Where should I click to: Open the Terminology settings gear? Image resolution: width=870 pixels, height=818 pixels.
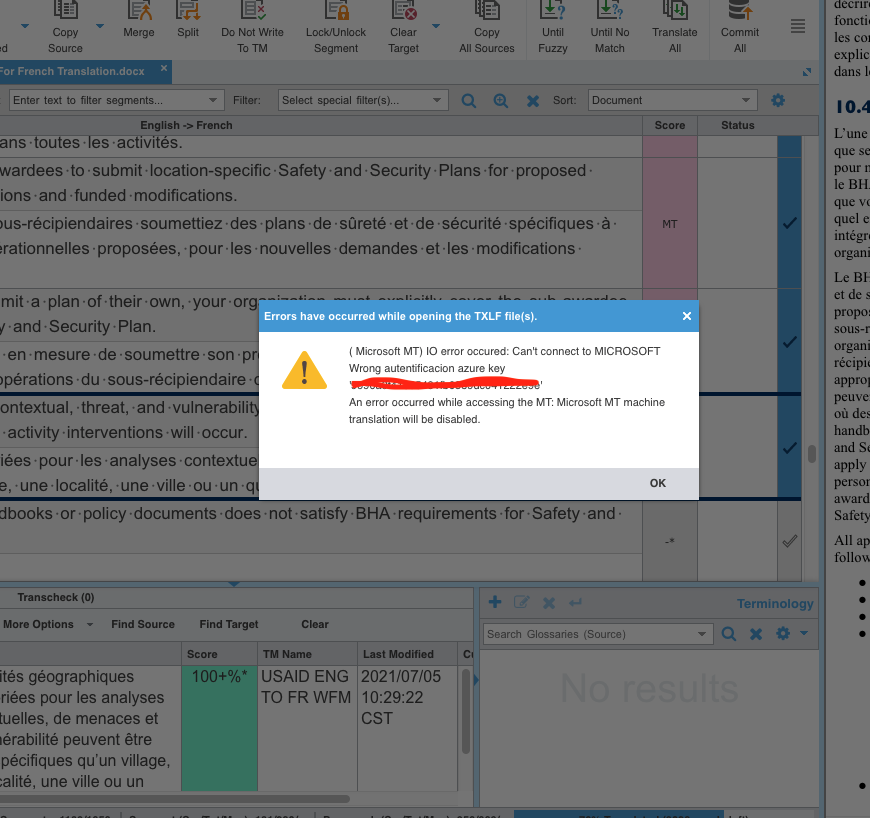[x=783, y=633]
